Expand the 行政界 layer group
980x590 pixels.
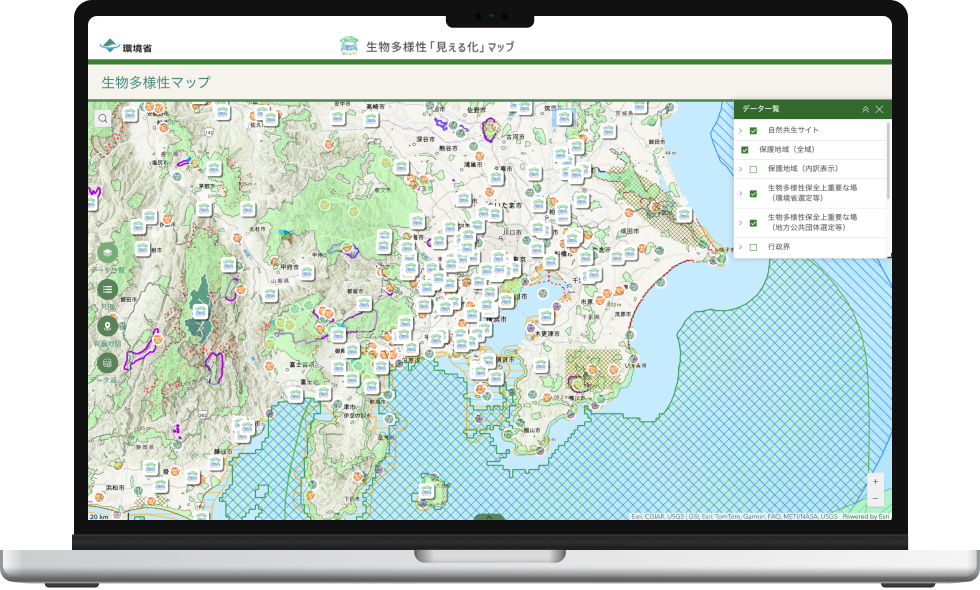click(741, 247)
